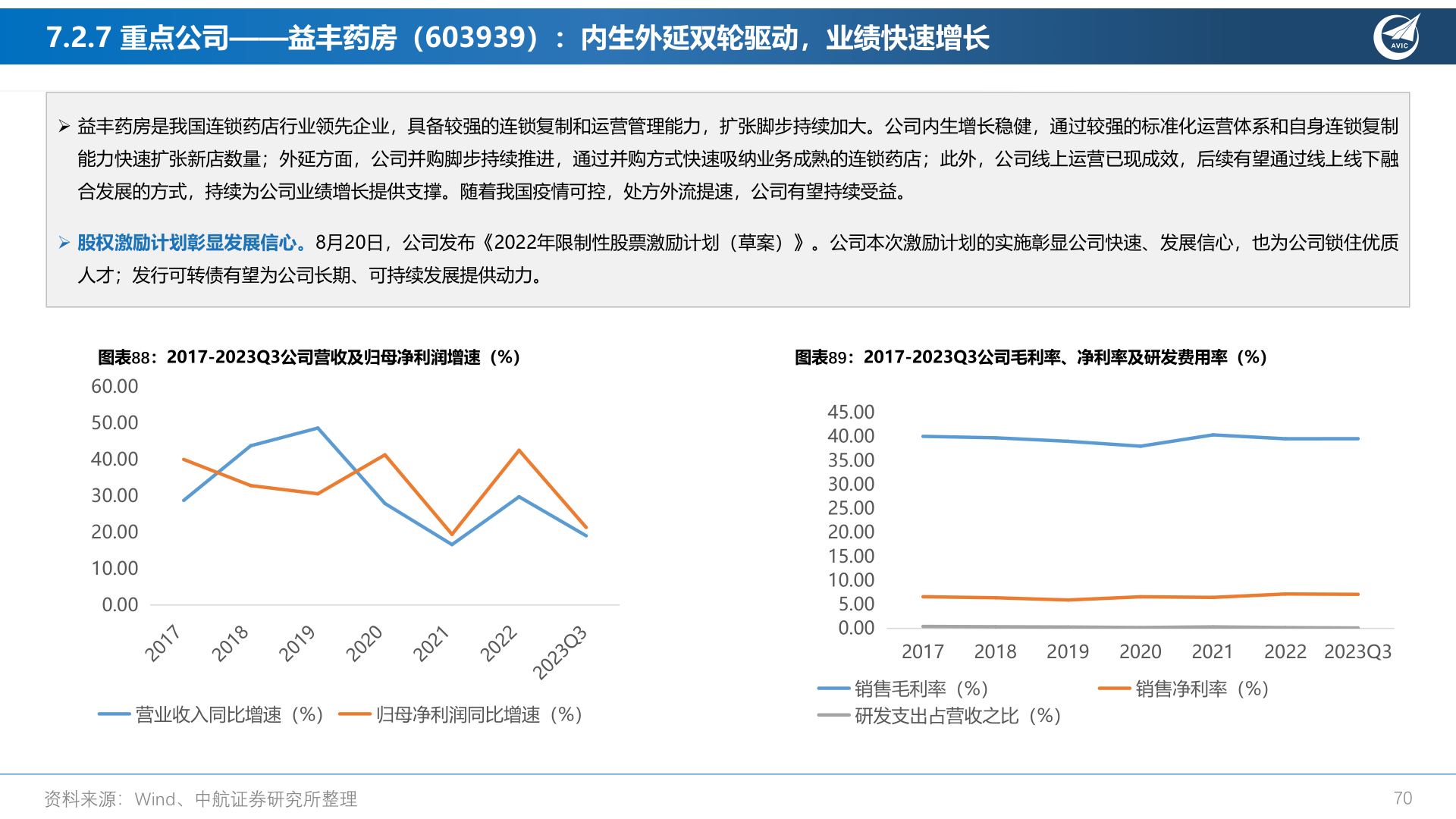This screenshot has width=1456, height=819.
Task: Click the 40.00 axis label in left chart
Action: [115, 459]
